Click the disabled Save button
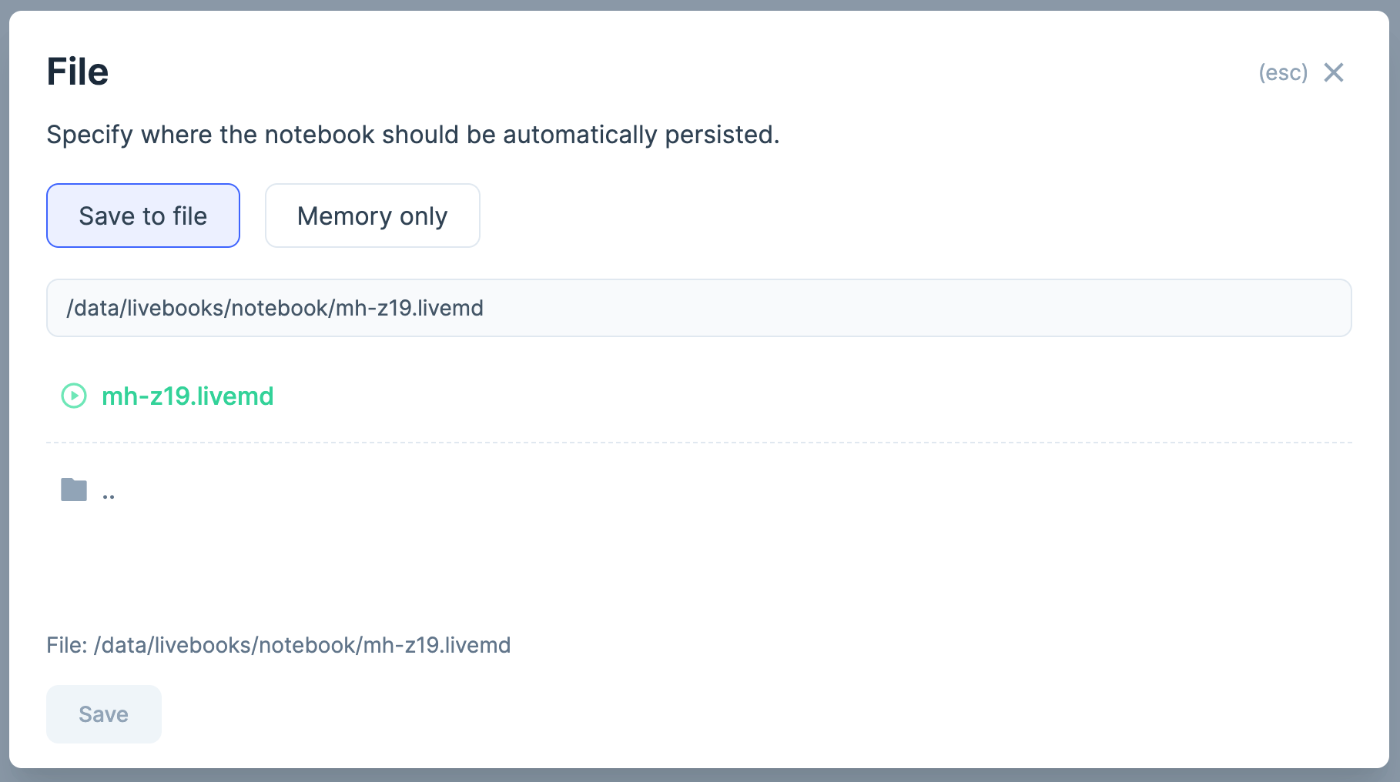1400x782 pixels. click(104, 714)
